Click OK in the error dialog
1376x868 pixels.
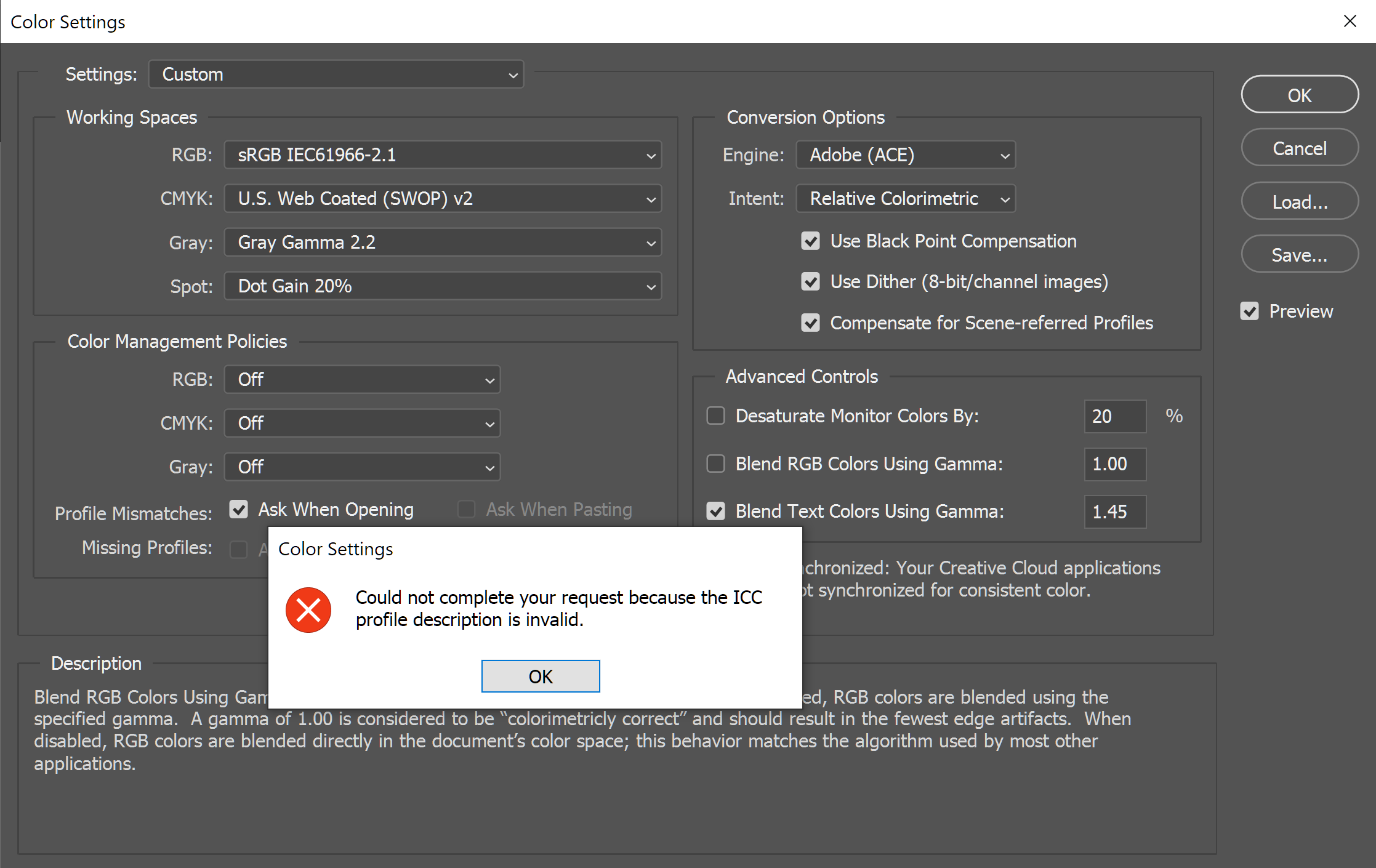[x=540, y=676]
